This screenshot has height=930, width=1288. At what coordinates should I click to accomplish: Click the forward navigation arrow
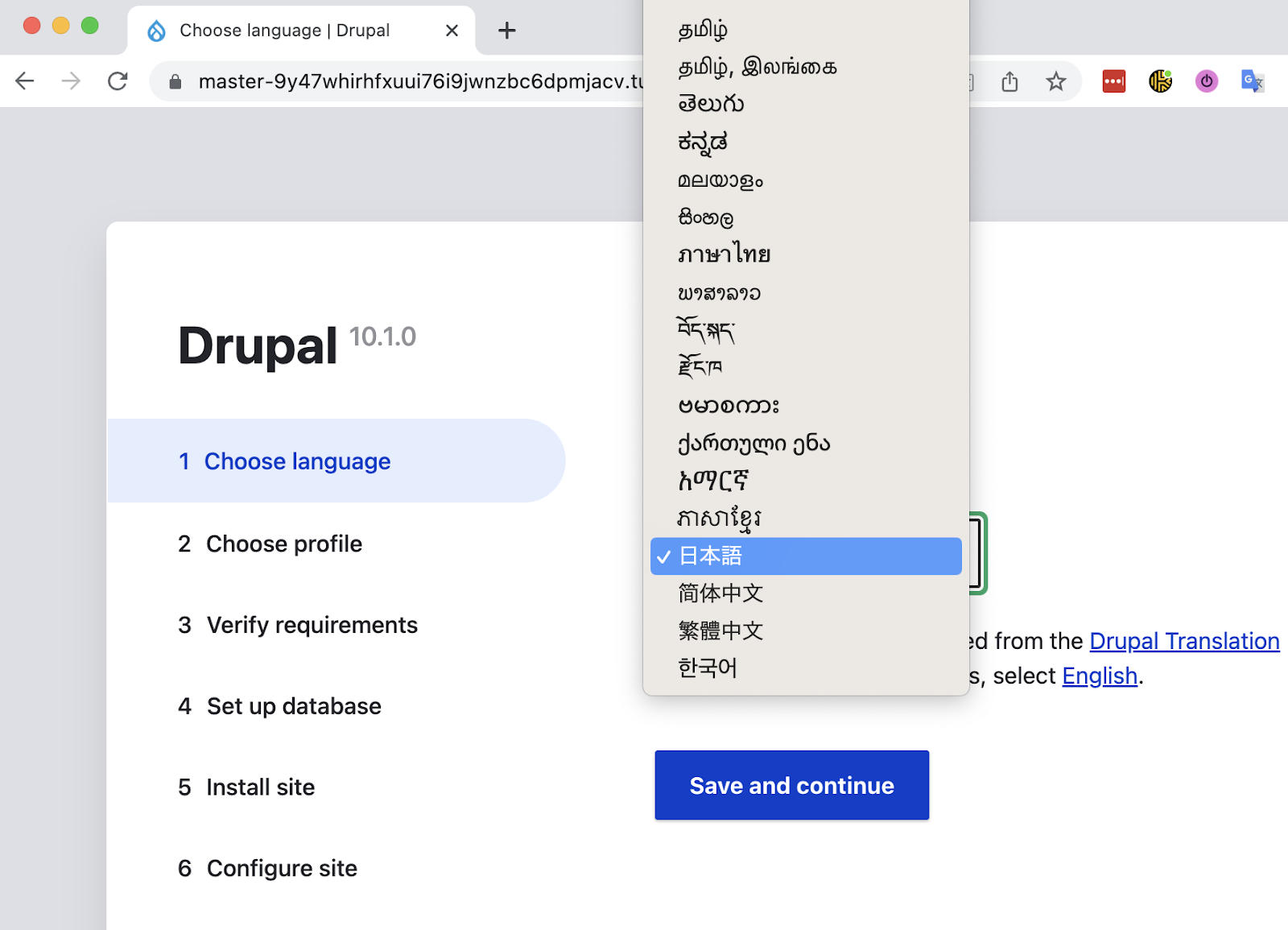pos(72,81)
